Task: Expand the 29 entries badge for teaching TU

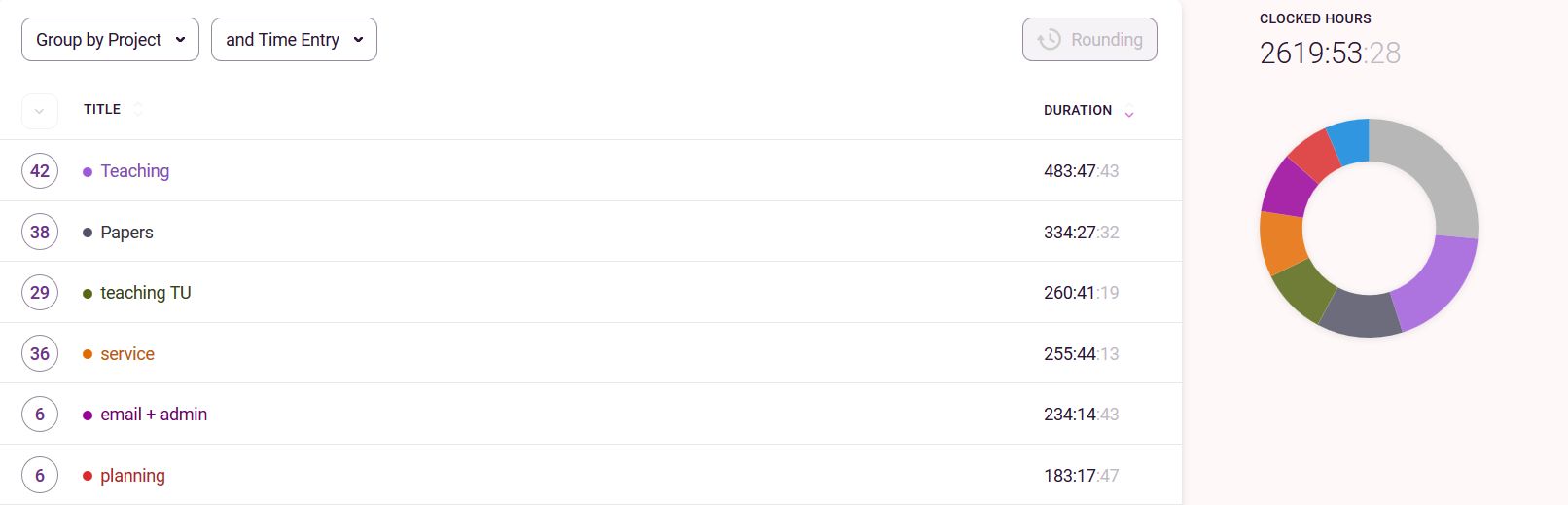Action: [40, 293]
